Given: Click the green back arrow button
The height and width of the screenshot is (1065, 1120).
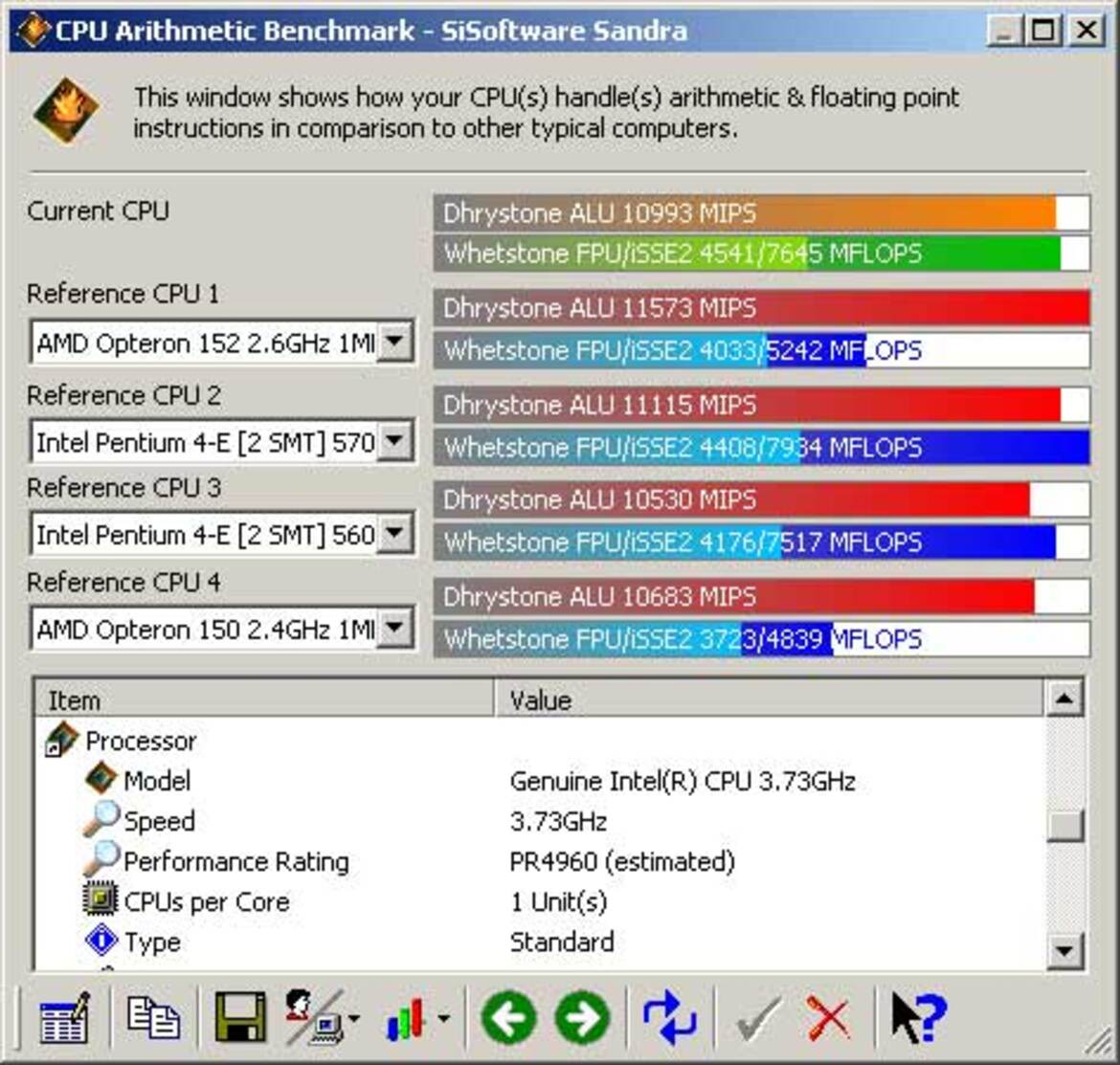Looking at the screenshot, I should click(x=510, y=1019).
